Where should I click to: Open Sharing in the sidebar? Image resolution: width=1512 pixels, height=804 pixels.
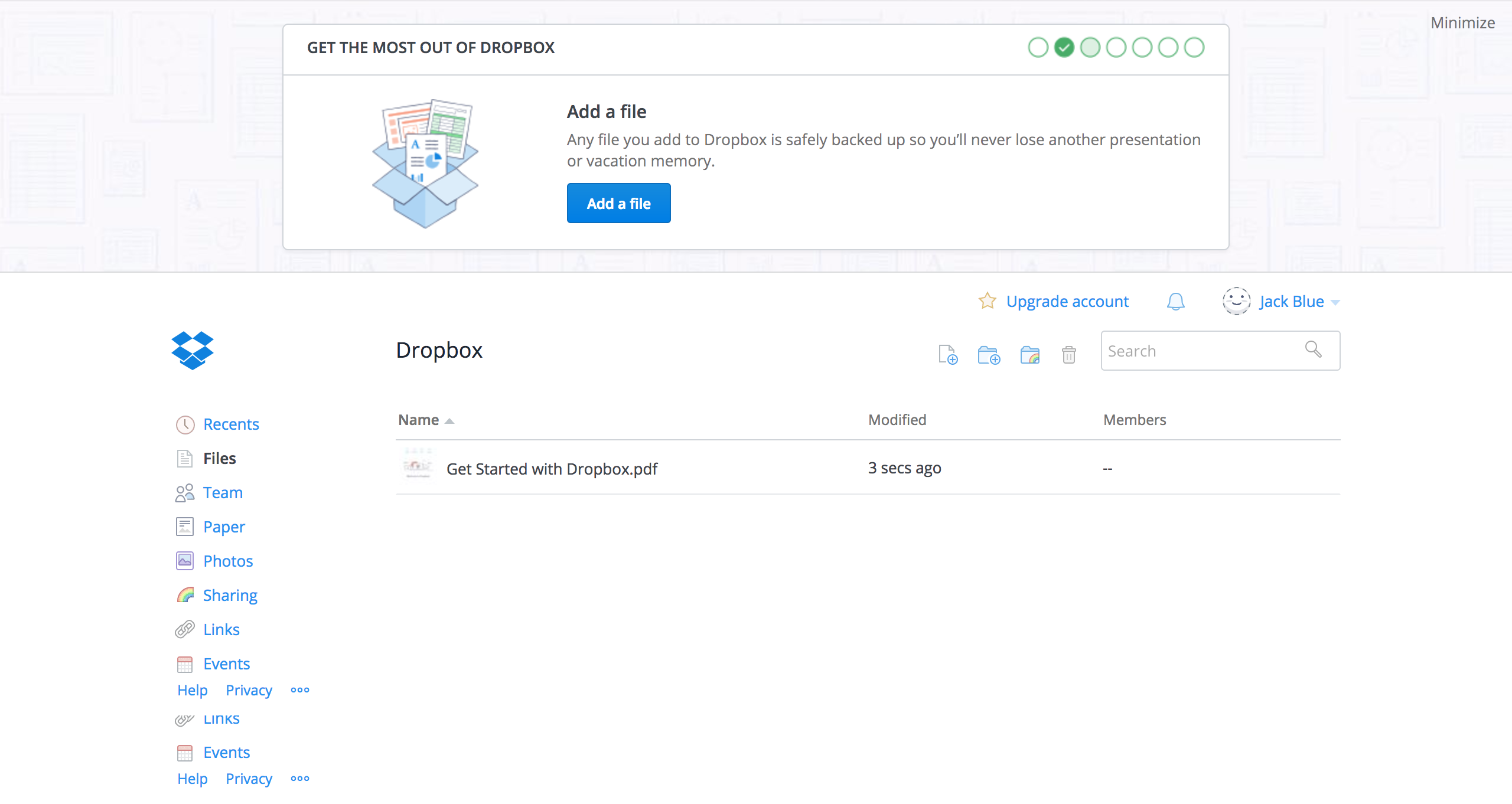point(230,595)
